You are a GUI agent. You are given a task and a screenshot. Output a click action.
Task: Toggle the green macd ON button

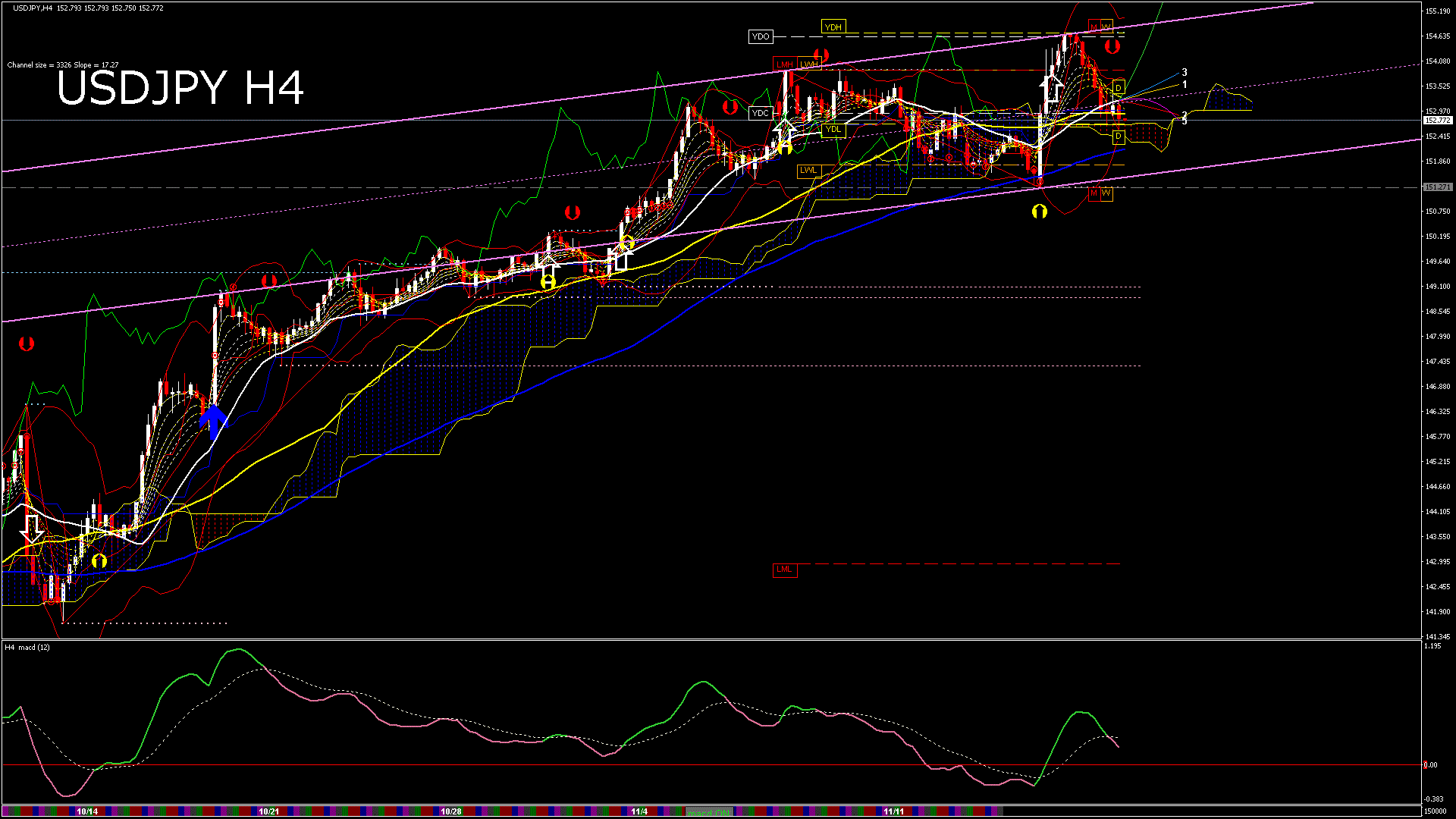pyautogui.click(x=709, y=812)
